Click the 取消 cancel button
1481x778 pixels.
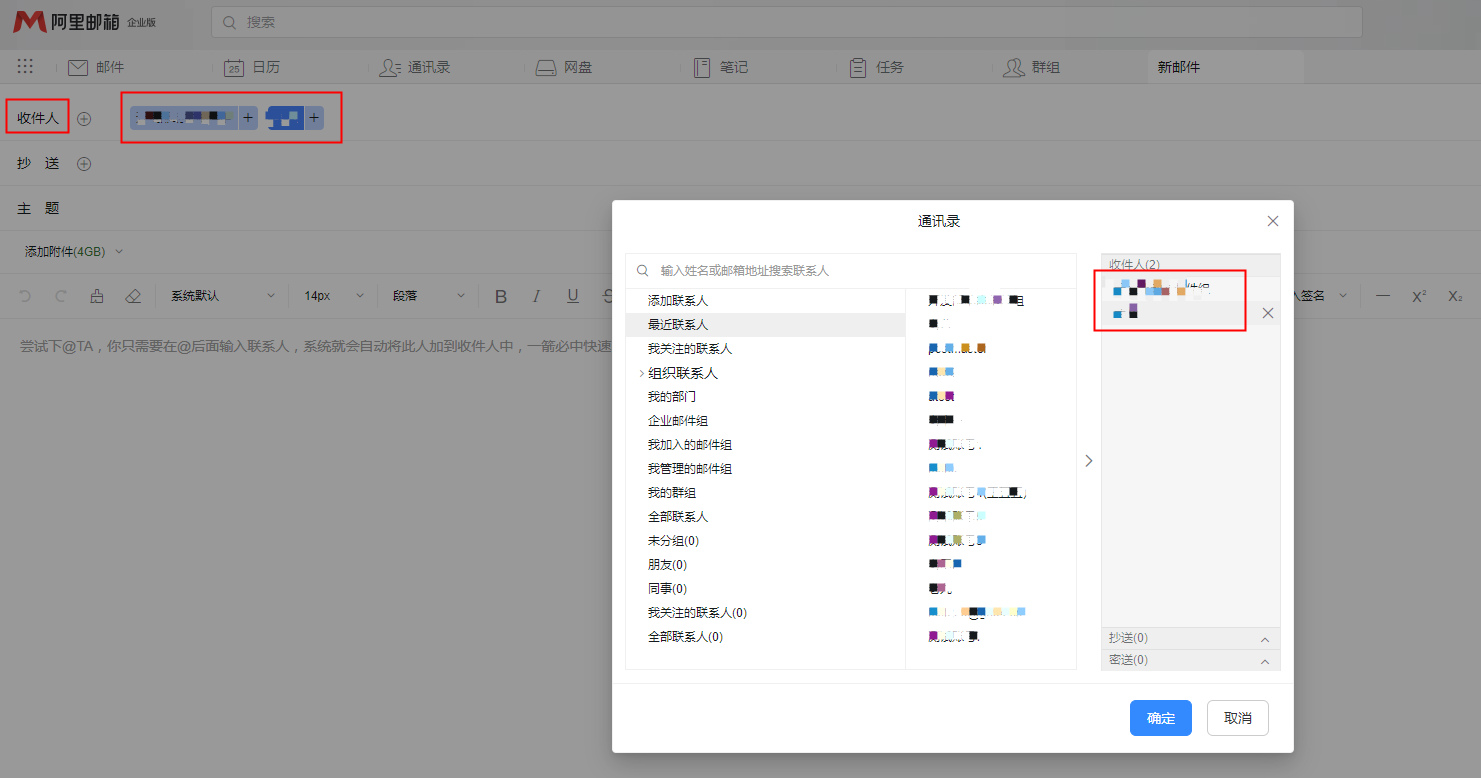point(1237,718)
